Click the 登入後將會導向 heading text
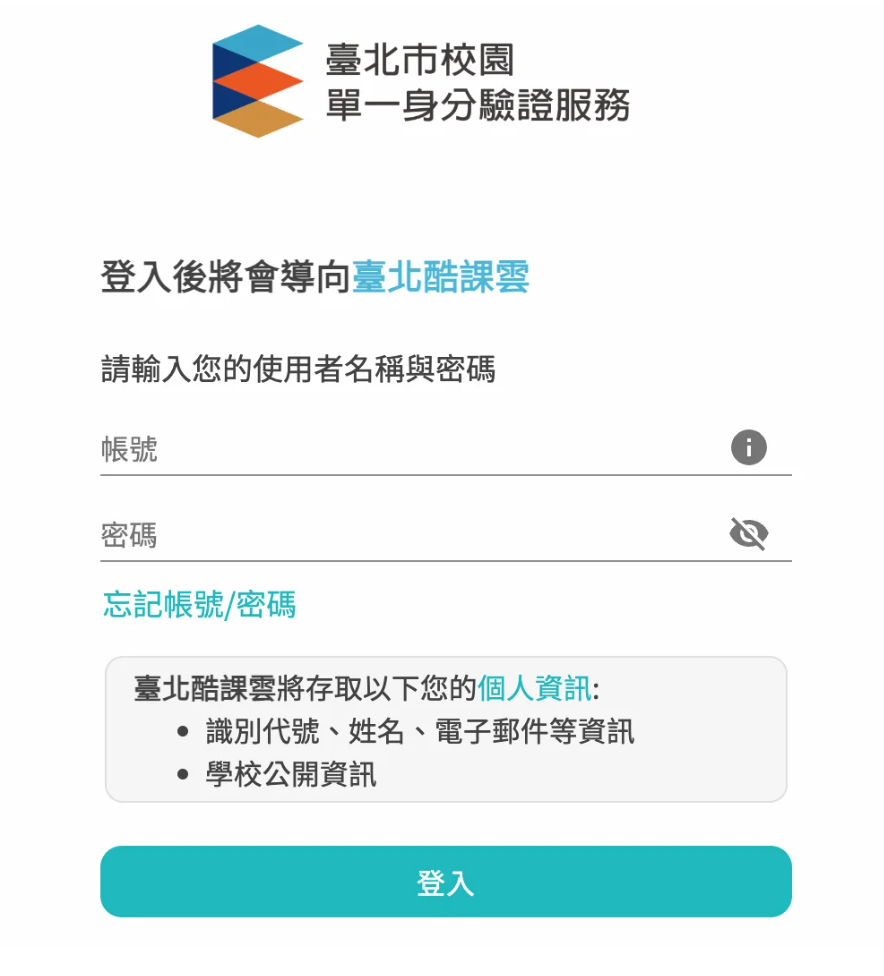 click(225, 277)
